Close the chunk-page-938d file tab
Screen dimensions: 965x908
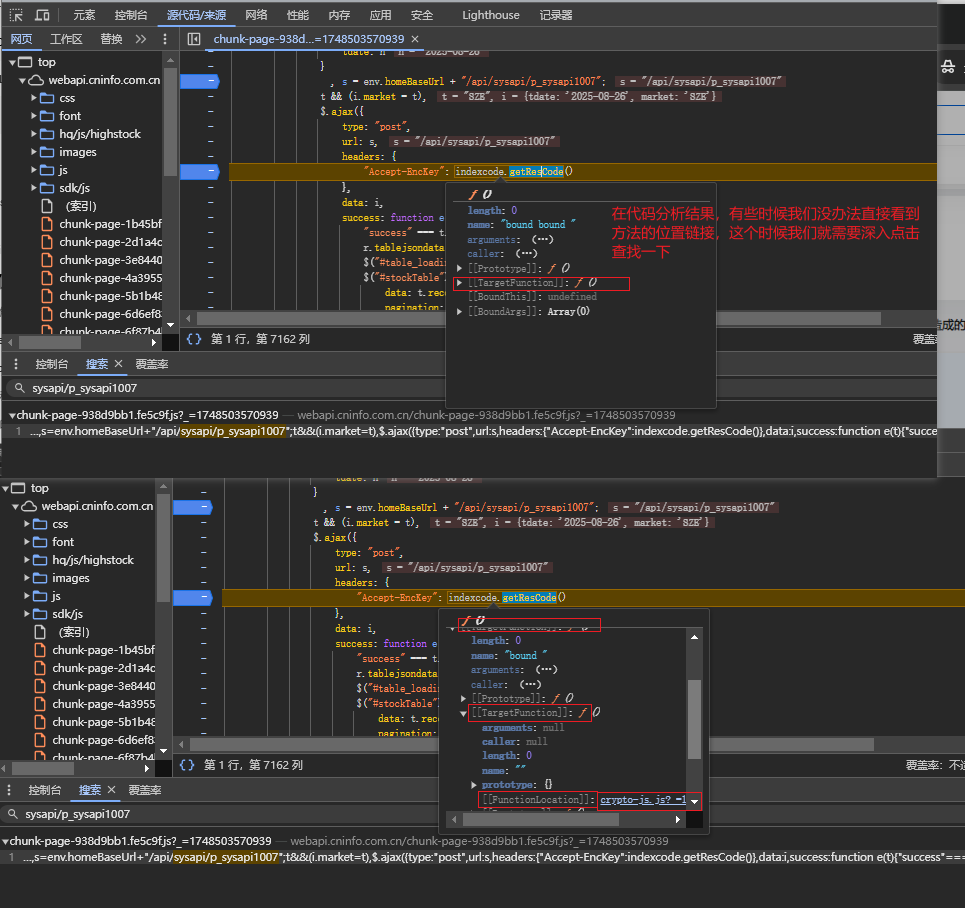pyautogui.click(x=415, y=39)
